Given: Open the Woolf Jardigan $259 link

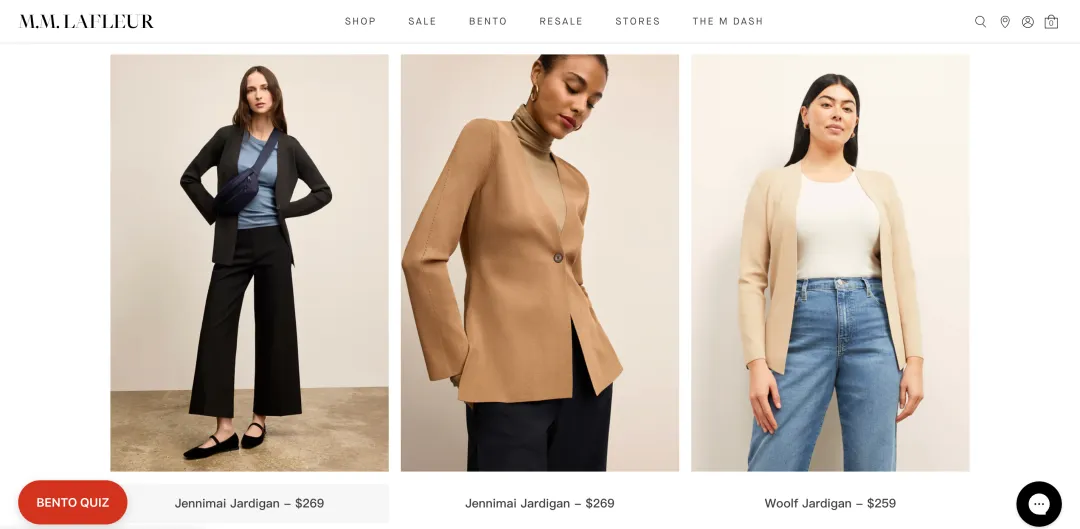Looking at the screenshot, I should pyautogui.click(x=830, y=504).
